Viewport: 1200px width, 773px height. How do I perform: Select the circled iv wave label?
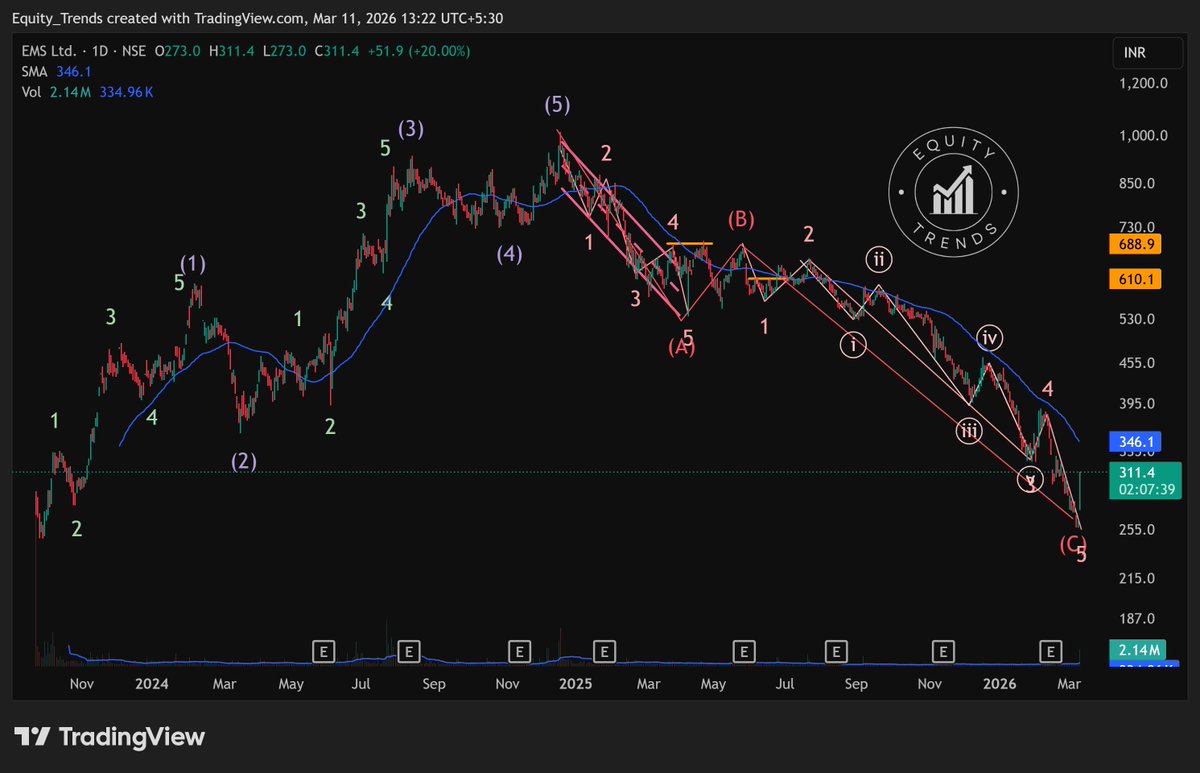(x=990, y=337)
